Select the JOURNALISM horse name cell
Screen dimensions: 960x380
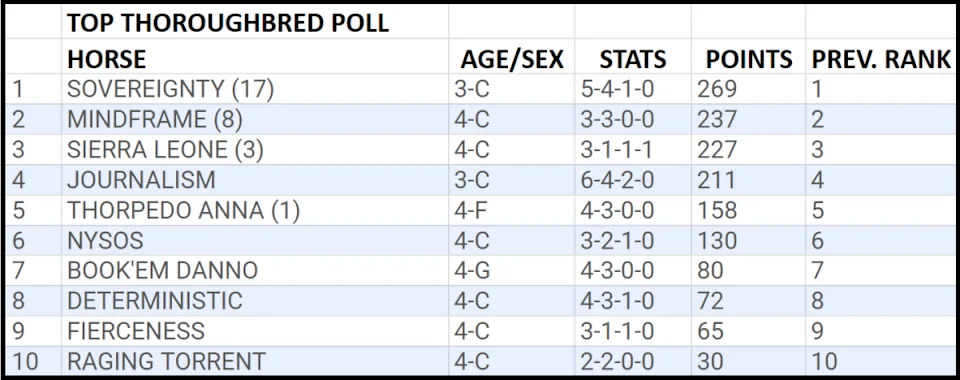pos(255,180)
